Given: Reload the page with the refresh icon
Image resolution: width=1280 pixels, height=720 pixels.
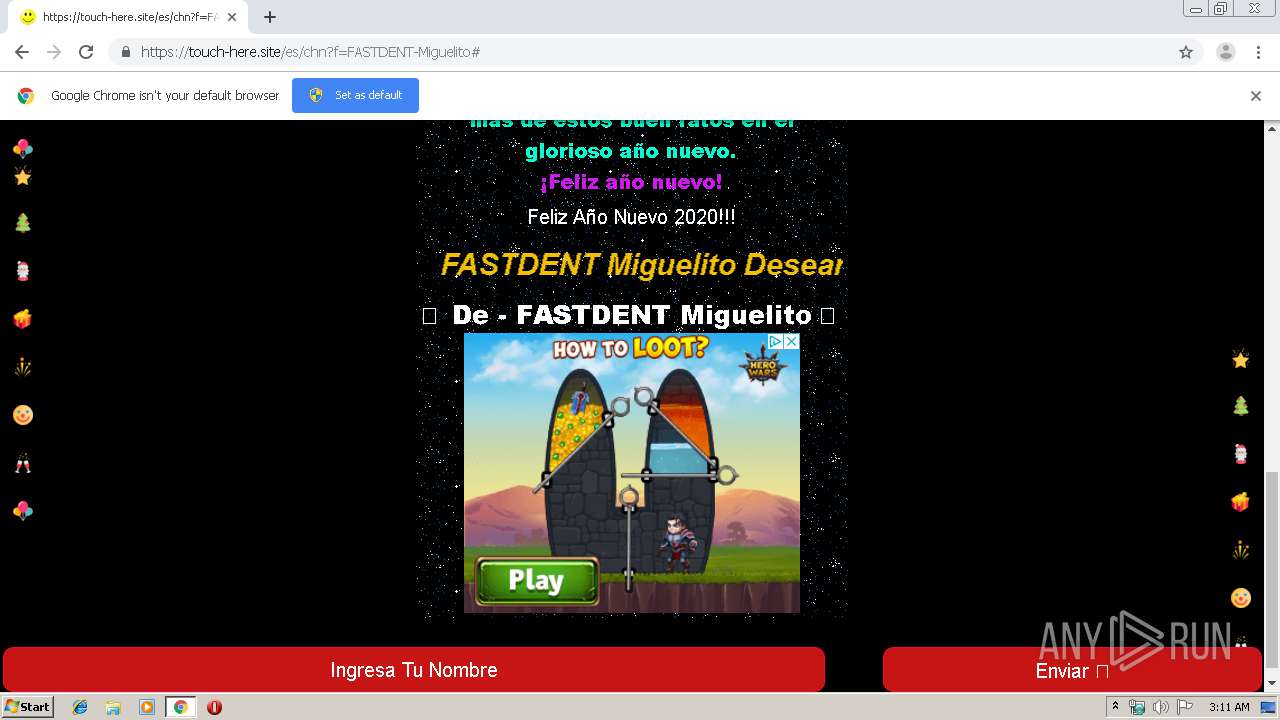Looking at the screenshot, I should click(x=86, y=52).
